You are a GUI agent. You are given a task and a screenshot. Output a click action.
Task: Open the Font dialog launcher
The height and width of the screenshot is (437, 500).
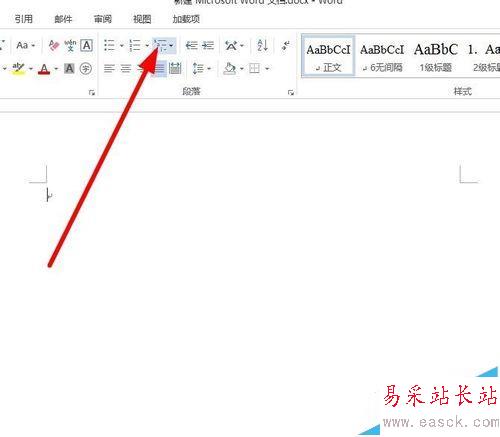pos(92,92)
